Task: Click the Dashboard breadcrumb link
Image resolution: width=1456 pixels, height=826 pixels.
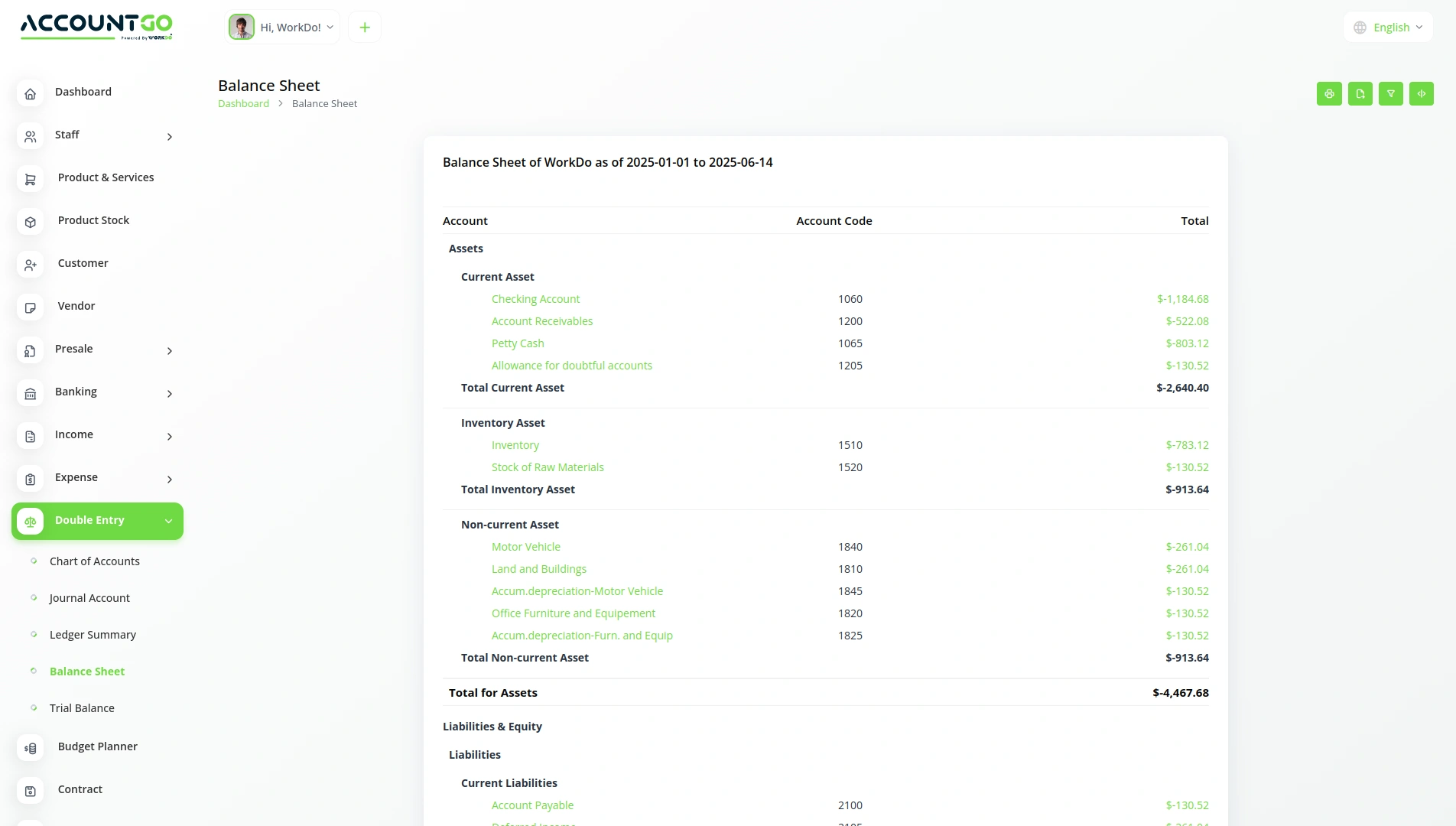Action: point(243,104)
